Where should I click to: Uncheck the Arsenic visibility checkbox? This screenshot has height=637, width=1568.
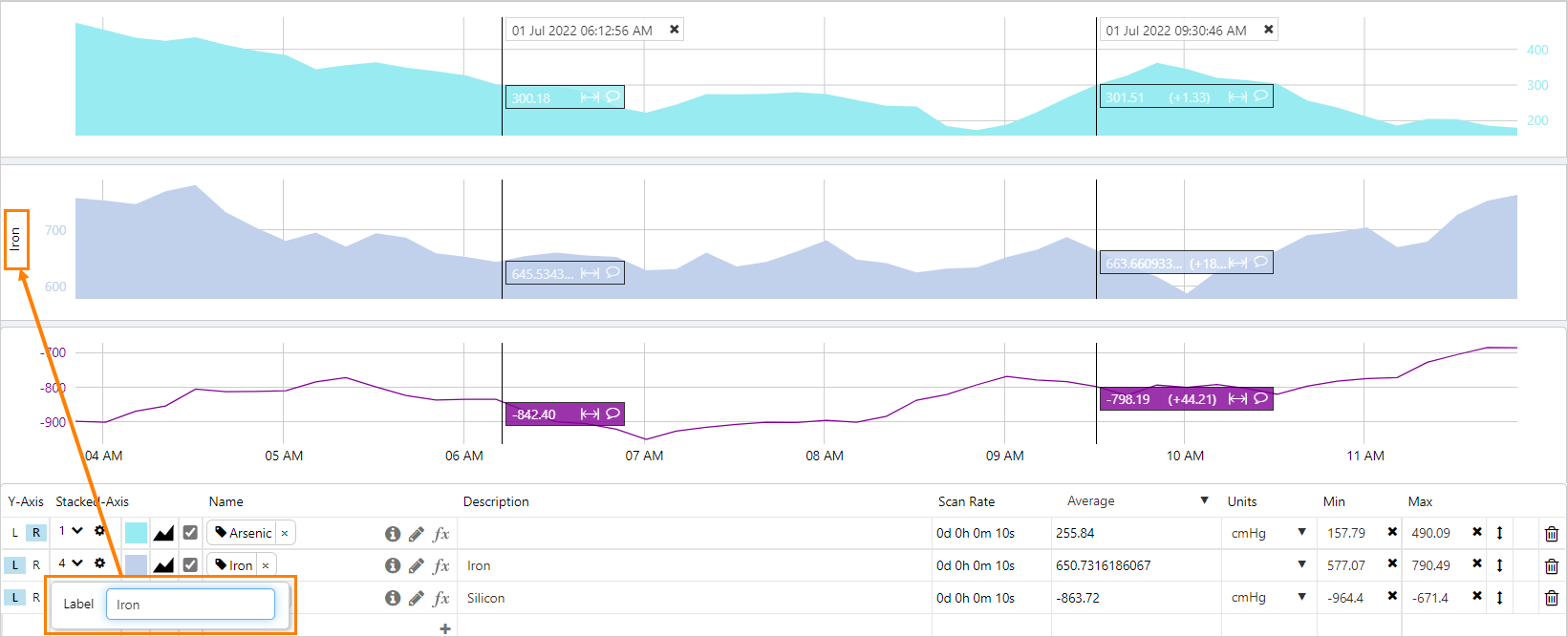tap(190, 533)
